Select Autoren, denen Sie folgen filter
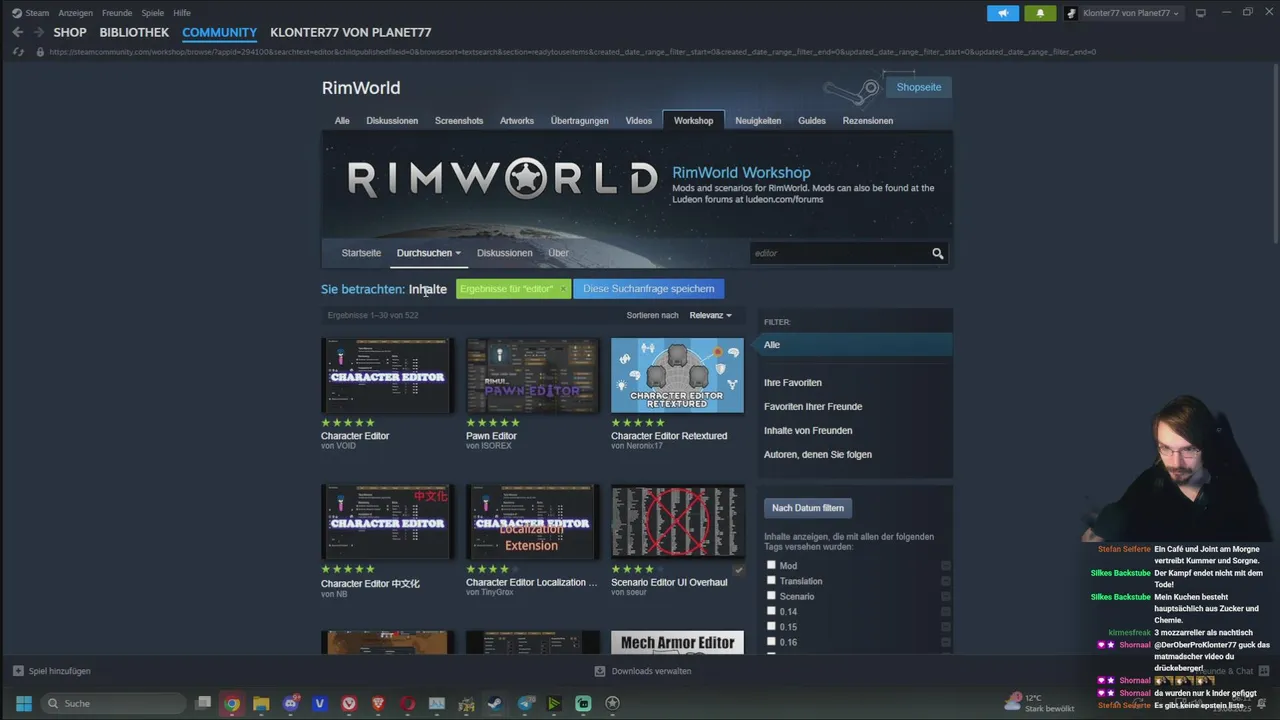Screen dimensions: 1280x720 (x=818, y=455)
